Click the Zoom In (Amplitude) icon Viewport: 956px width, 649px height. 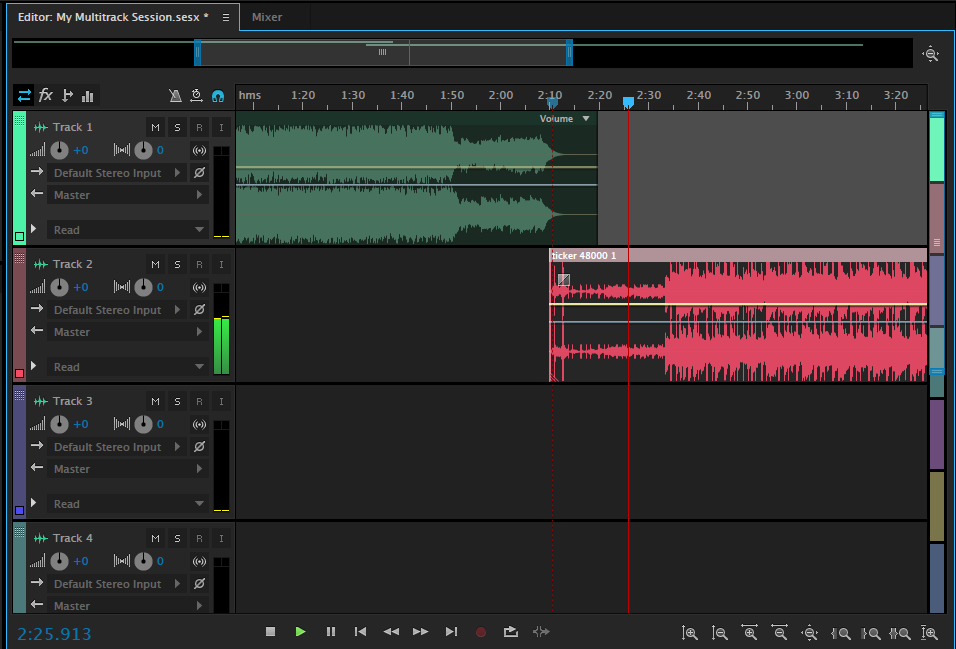690,632
